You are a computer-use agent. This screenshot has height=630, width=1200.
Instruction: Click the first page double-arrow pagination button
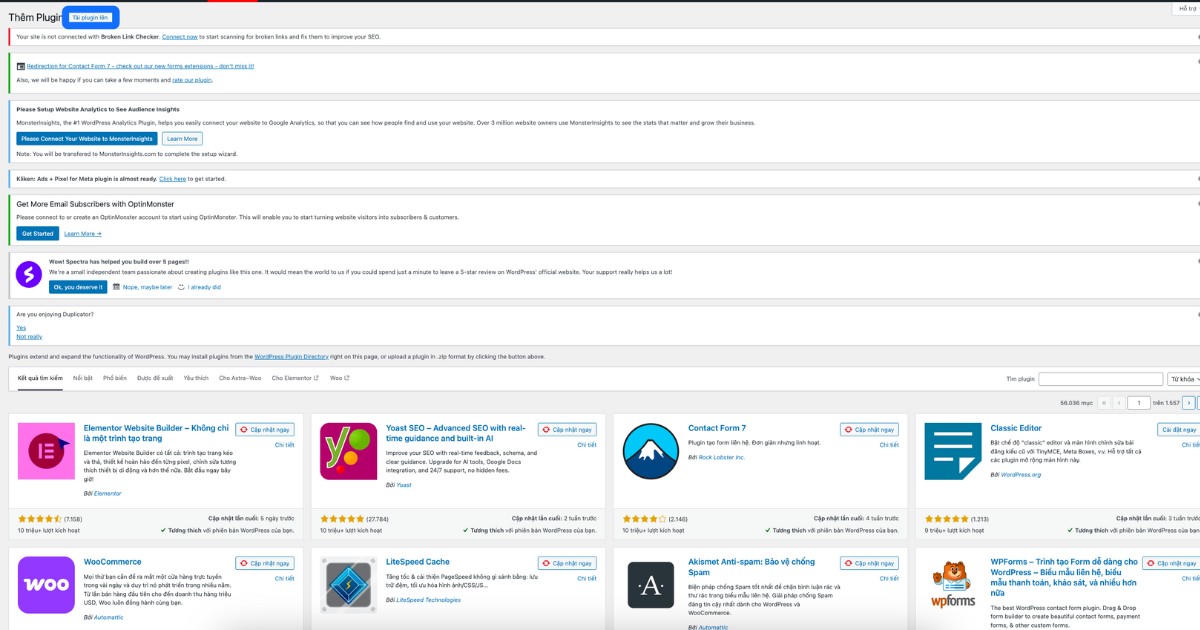(x=1104, y=403)
